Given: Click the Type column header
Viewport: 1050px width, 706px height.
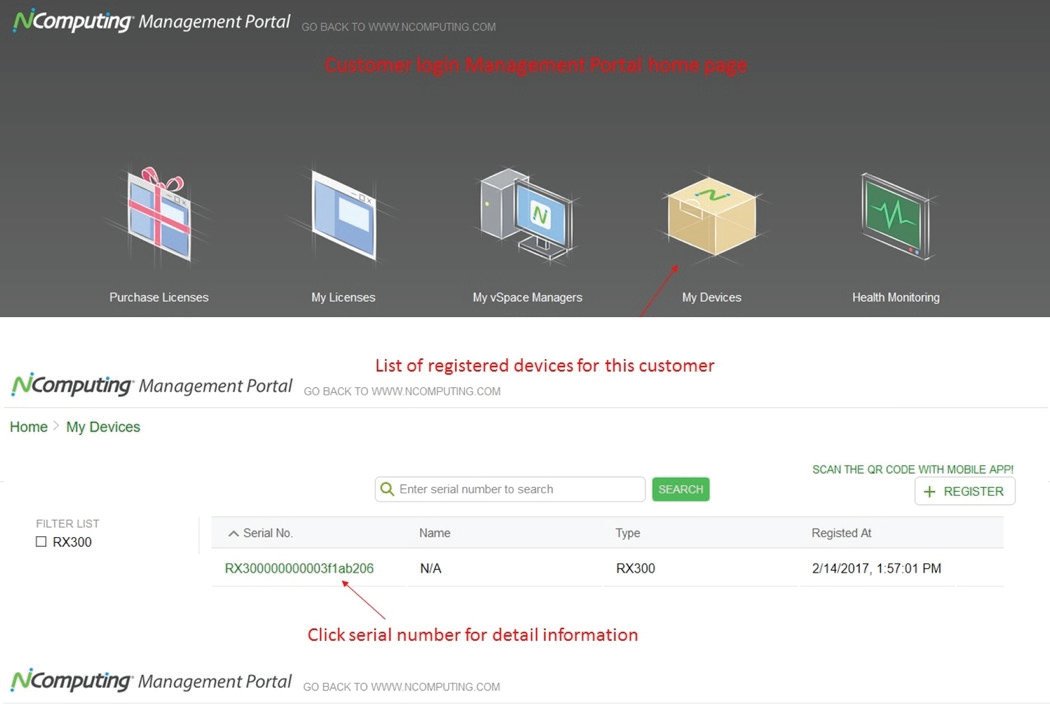Looking at the screenshot, I should coord(628,533).
